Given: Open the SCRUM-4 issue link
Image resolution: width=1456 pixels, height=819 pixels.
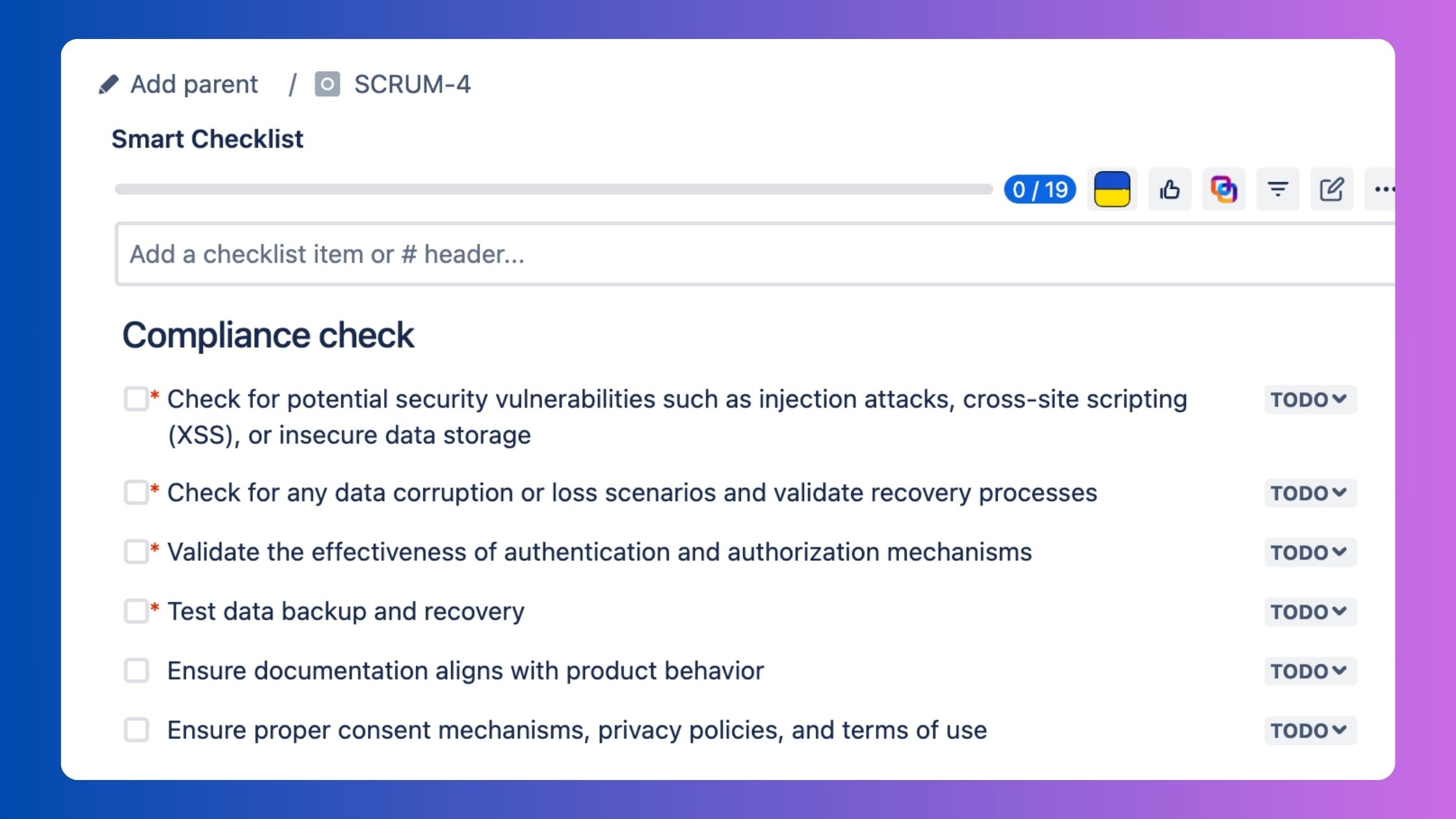Looking at the screenshot, I should 412,84.
